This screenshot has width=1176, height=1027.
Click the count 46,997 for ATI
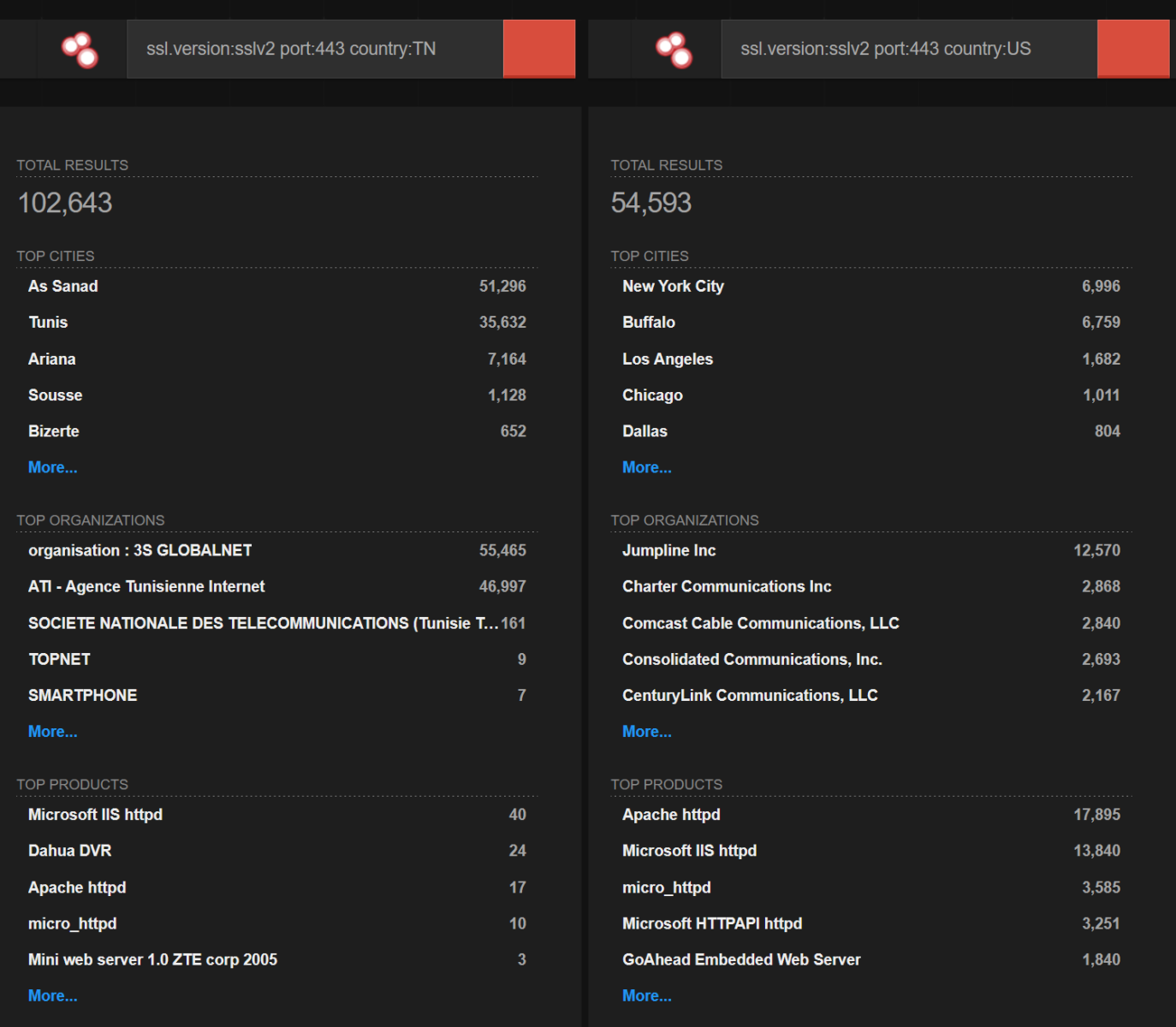(502, 586)
